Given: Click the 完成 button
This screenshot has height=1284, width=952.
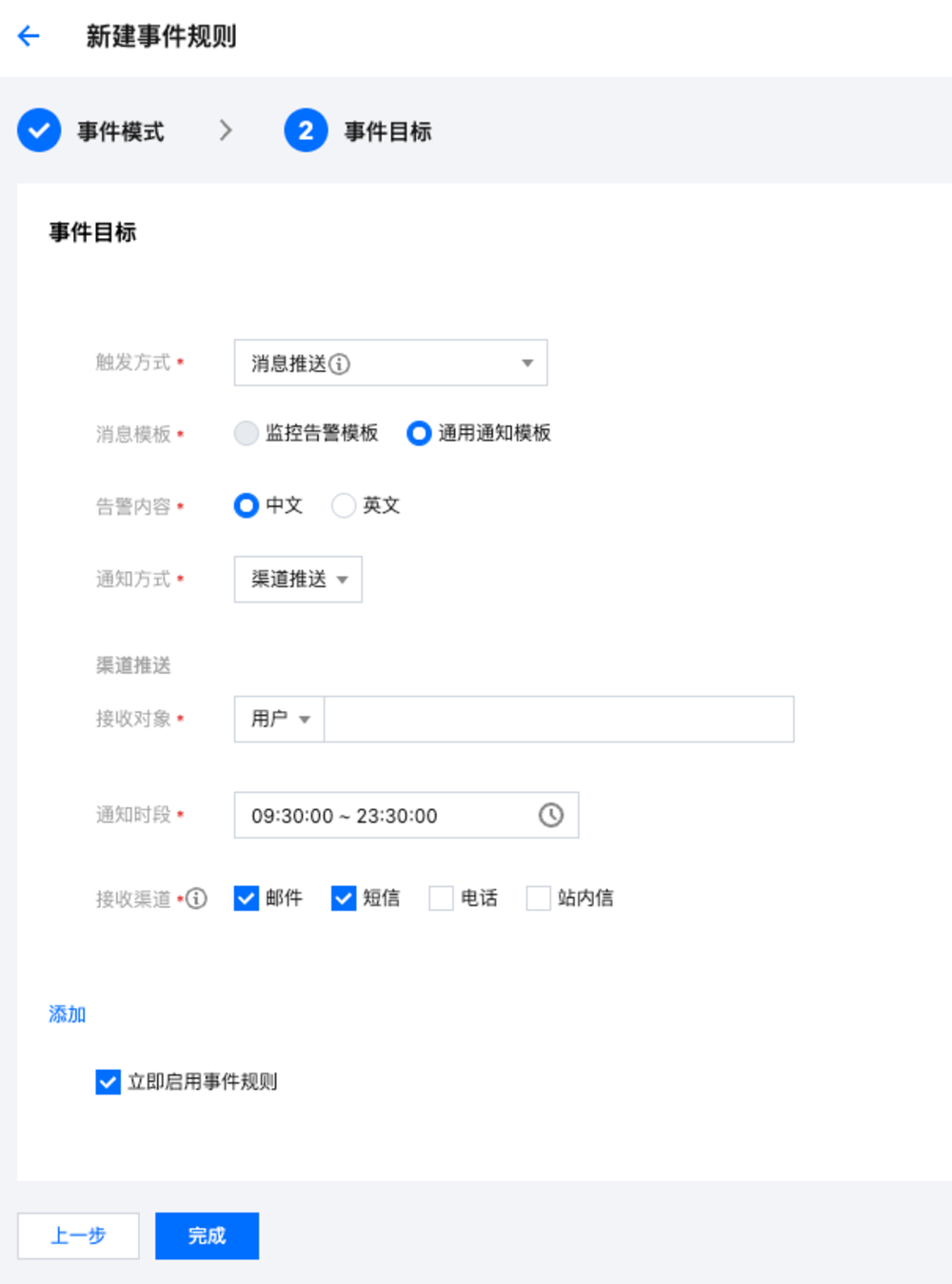Looking at the screenshot, I should 207,1235.
